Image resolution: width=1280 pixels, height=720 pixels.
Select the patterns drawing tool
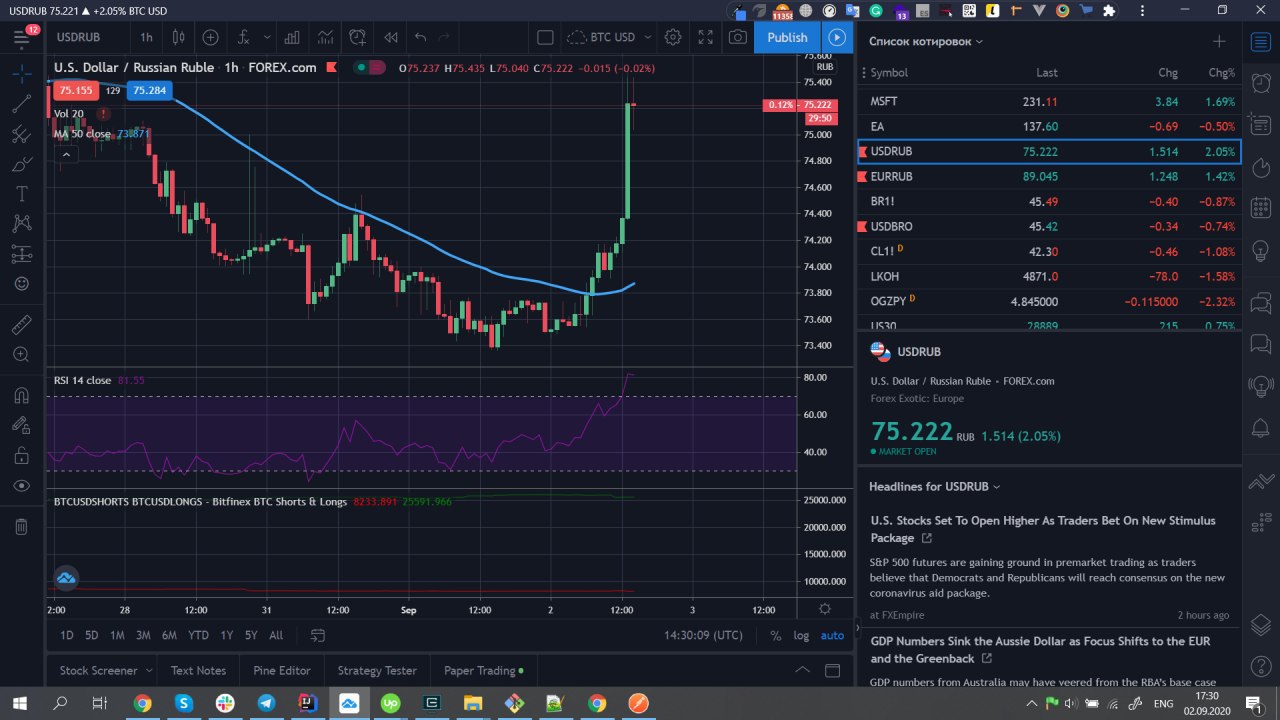click(21, 224)
